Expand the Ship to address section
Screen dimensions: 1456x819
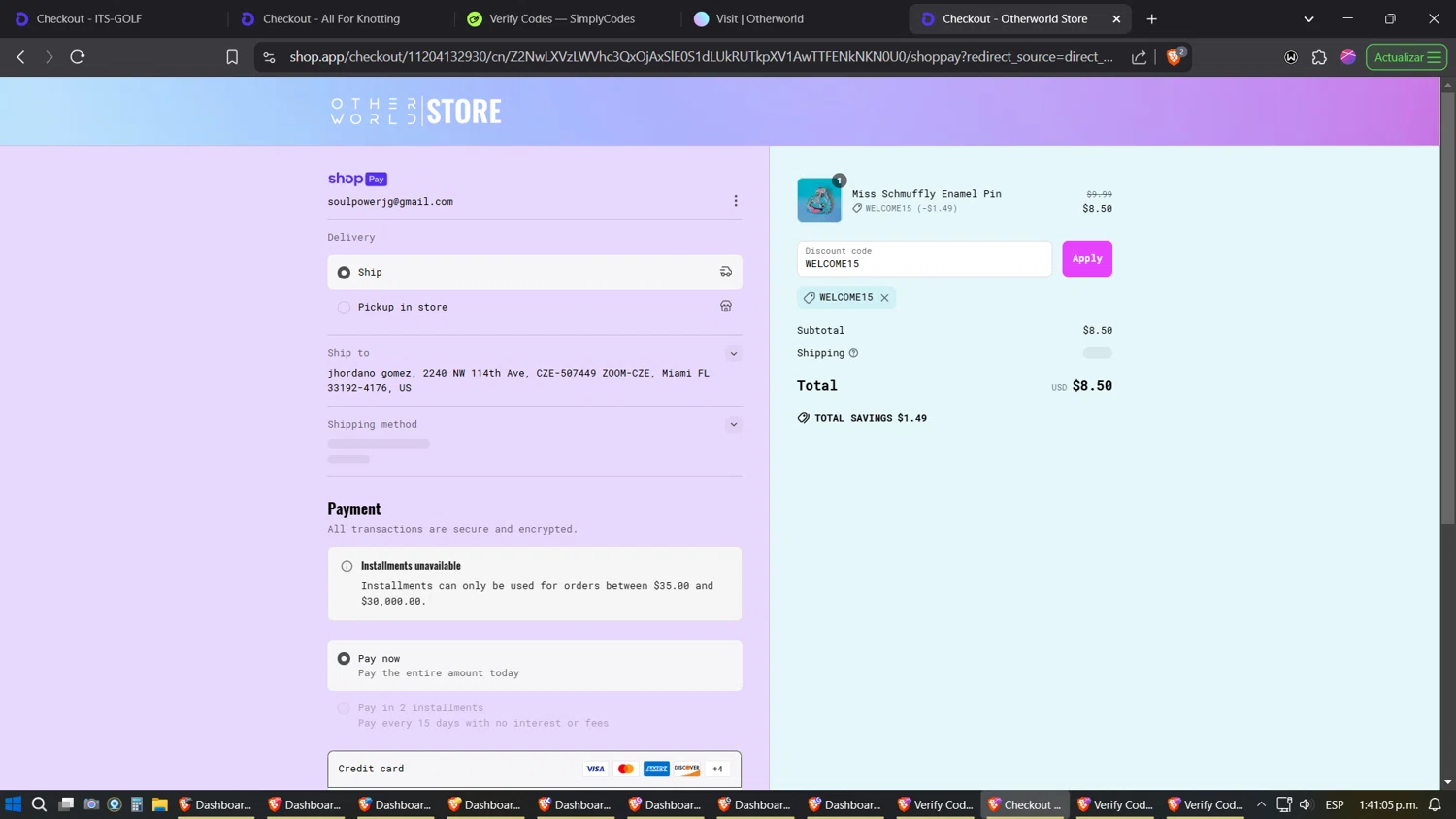734,354
